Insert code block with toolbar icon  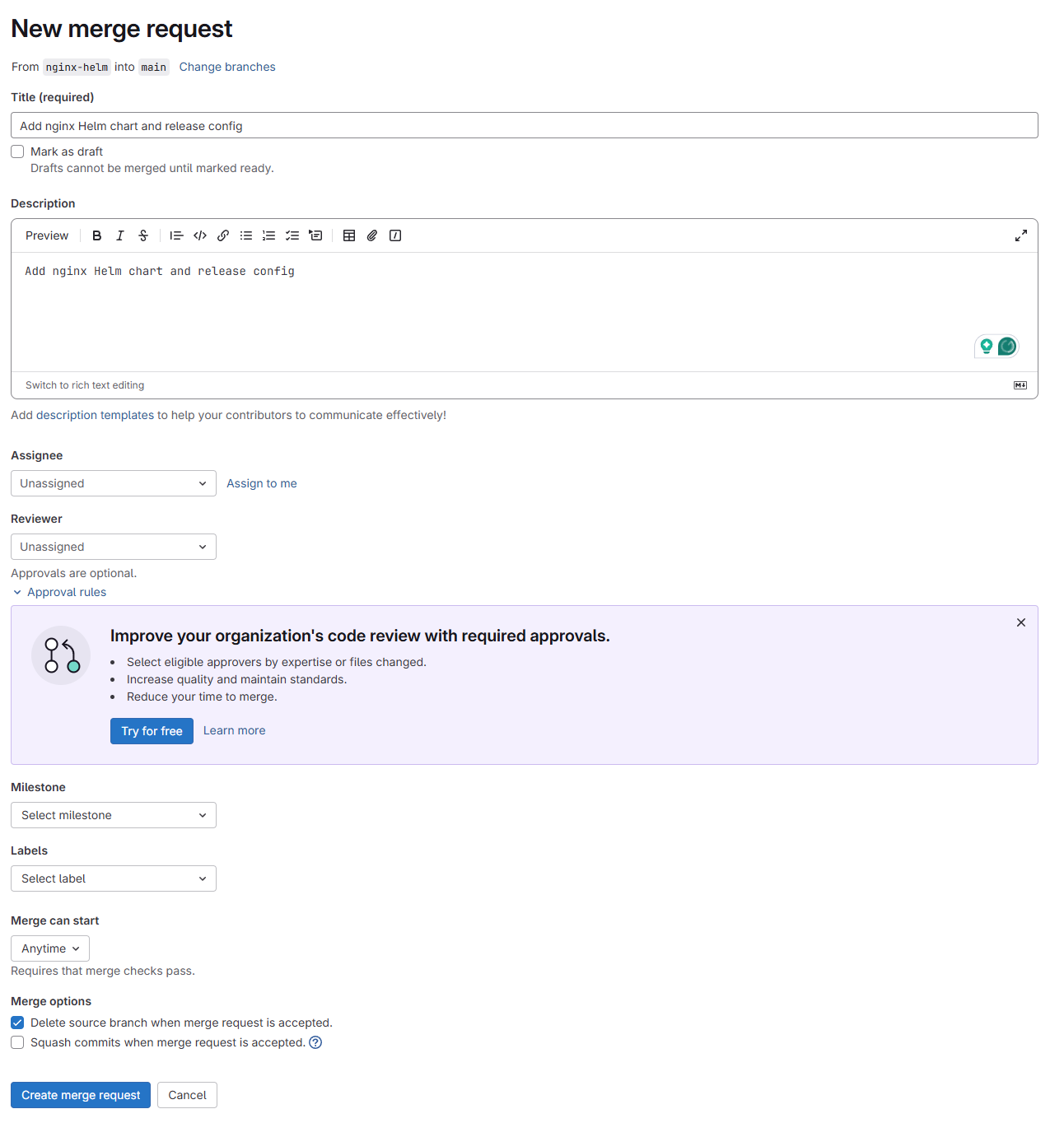[200, 235]
